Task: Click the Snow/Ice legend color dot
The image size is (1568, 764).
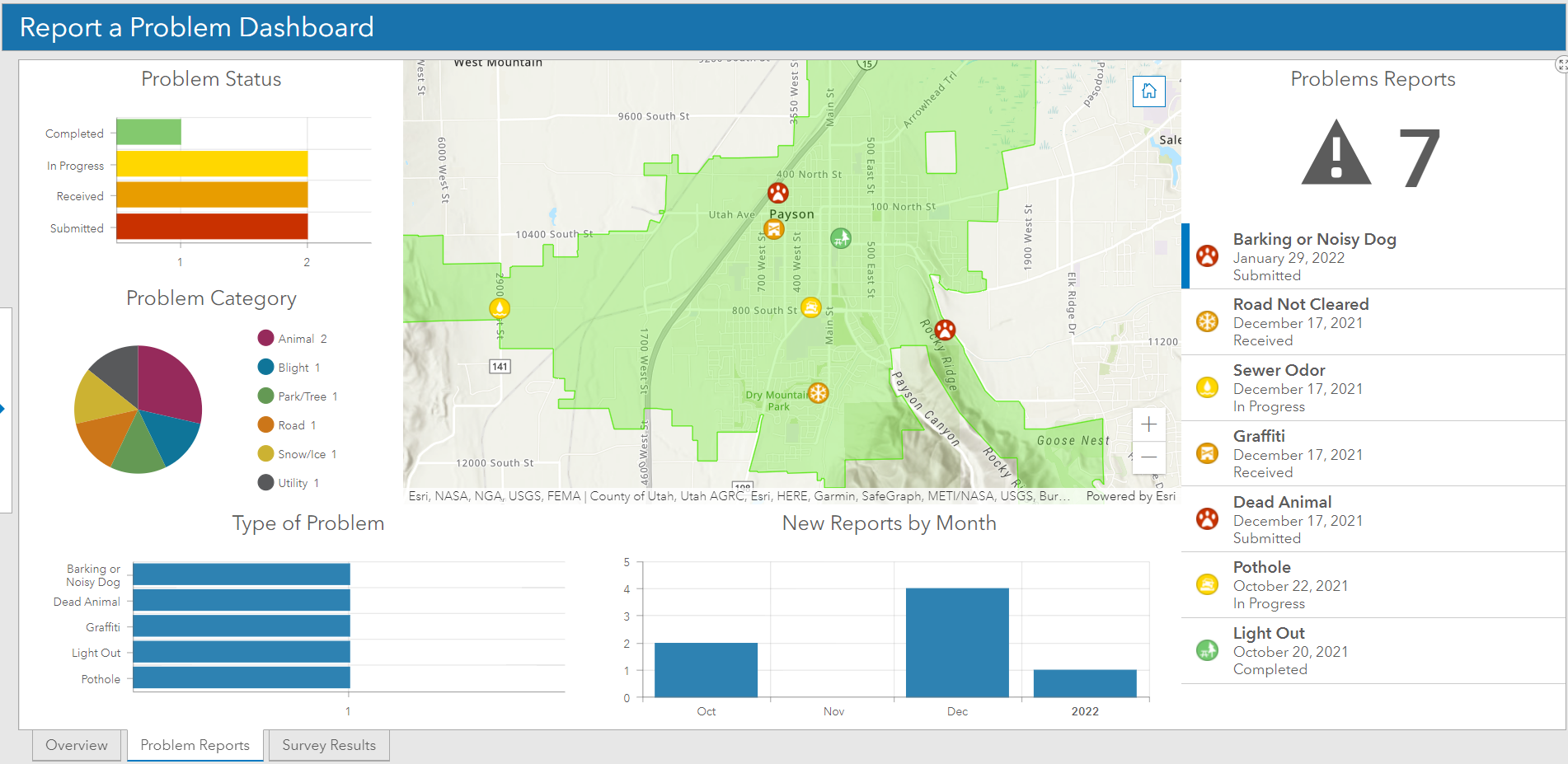Action: click(265, 453)
